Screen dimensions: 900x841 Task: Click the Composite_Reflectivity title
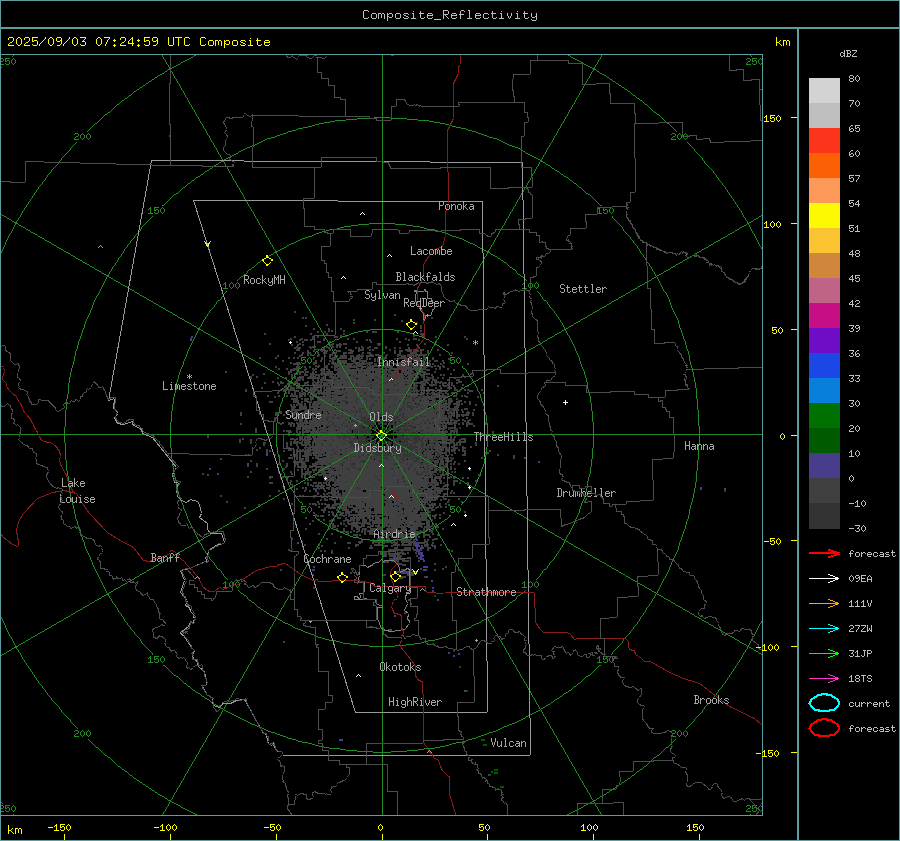tap(450, 15)
